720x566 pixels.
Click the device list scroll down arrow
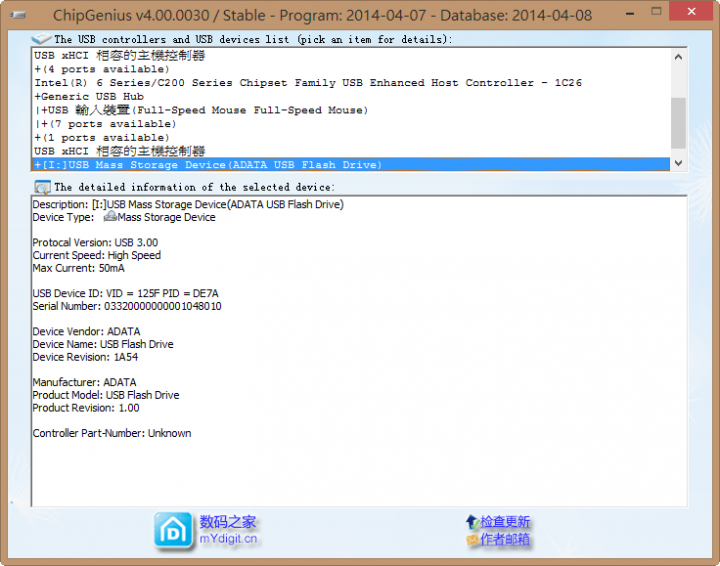click(678, 163)
